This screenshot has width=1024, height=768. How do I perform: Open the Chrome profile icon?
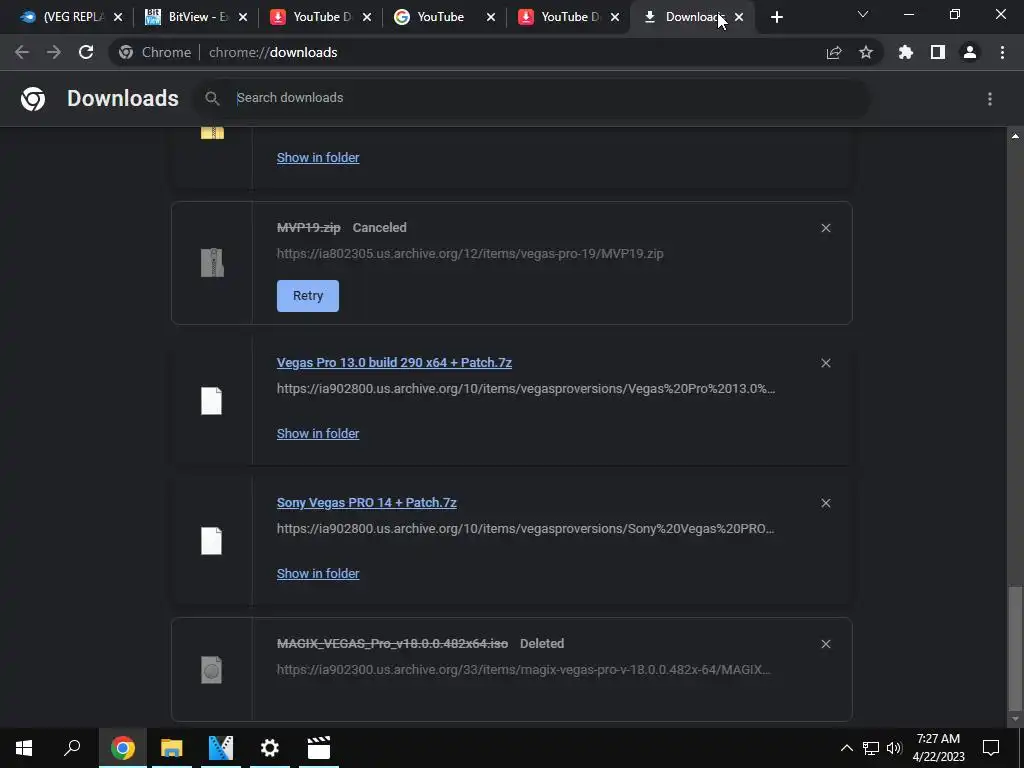point(970,52)
